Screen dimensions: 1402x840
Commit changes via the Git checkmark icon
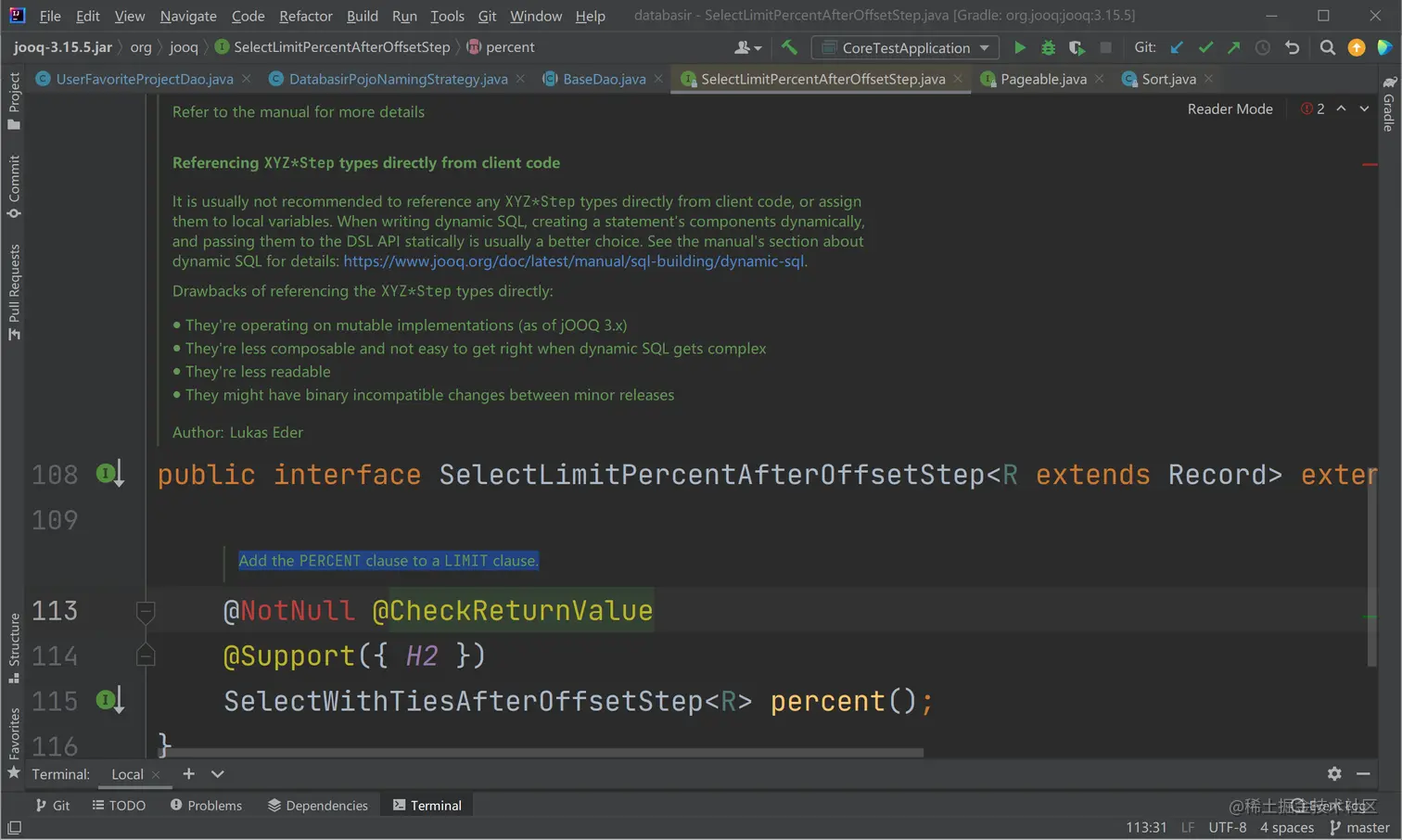[1205, 47]
